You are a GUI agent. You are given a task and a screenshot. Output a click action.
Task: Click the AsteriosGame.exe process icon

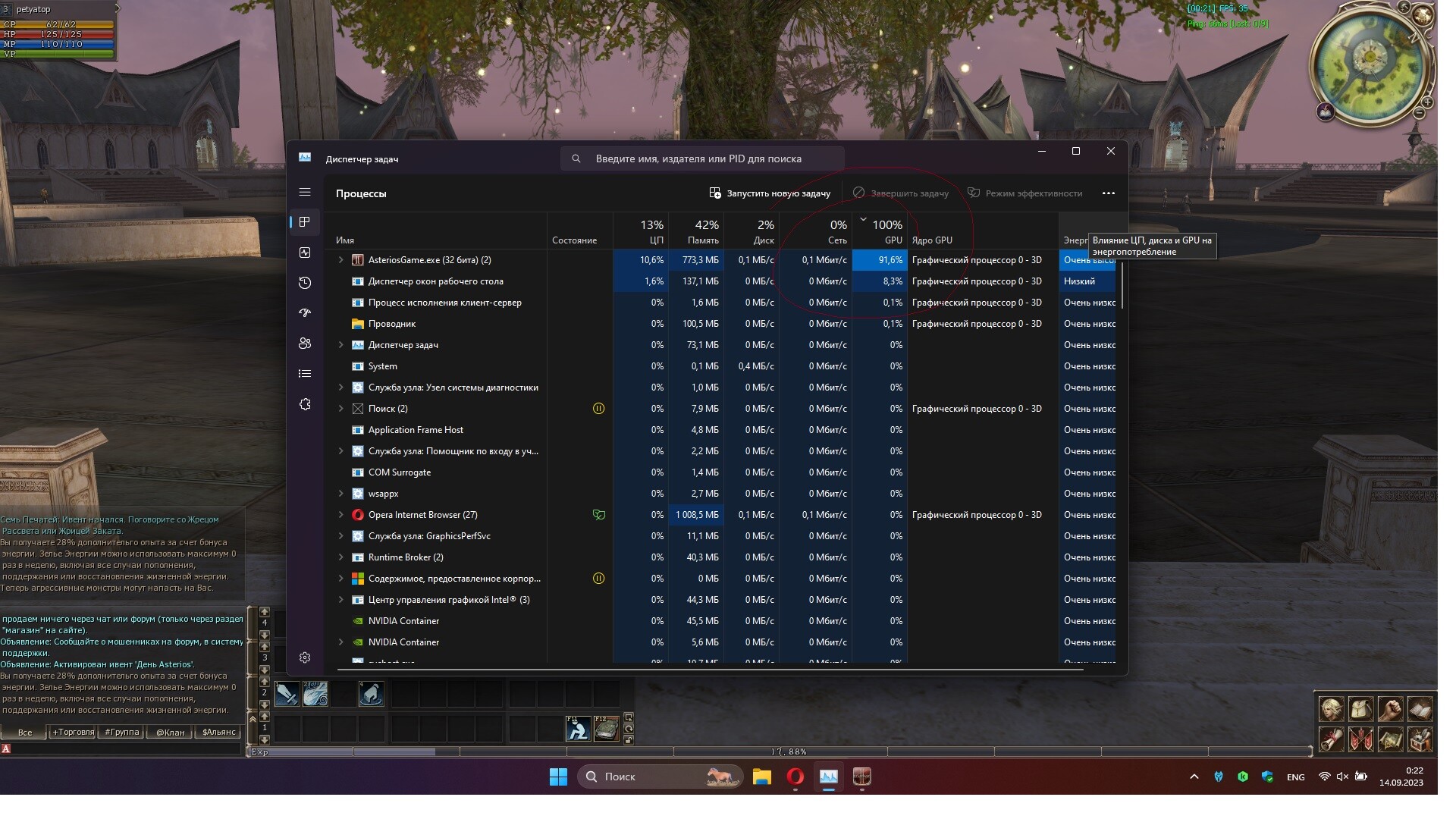358,260
